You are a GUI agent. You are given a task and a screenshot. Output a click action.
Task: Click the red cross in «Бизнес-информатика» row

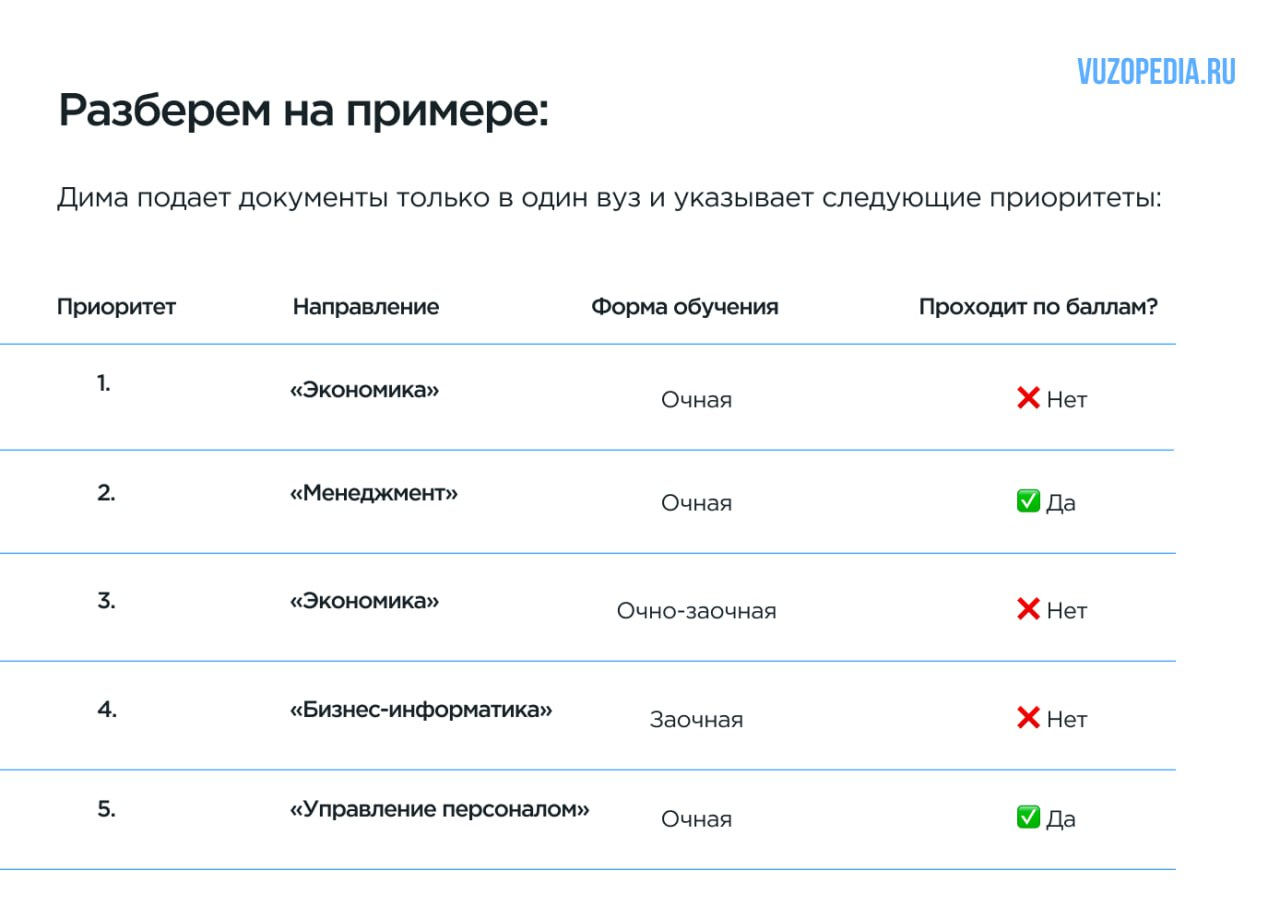[x=1028, y=718]
